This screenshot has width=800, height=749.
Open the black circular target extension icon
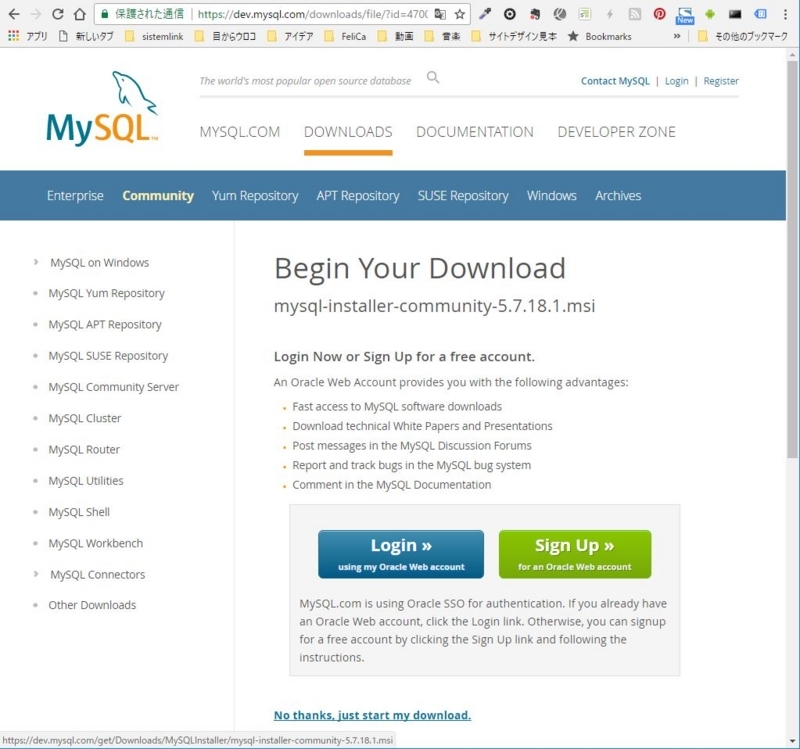(509, 14)
